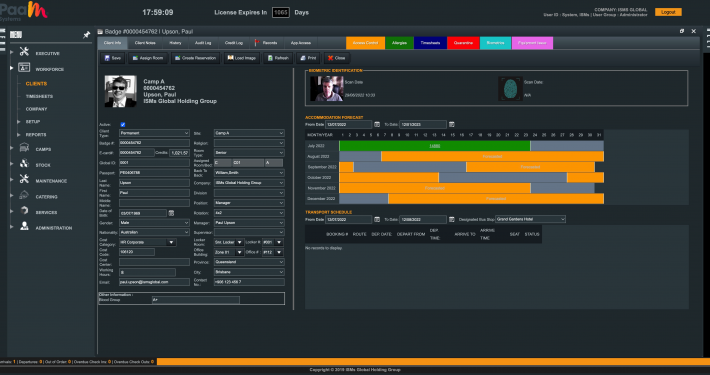Open calendar for transport schedule To Date

pos(451,219)
